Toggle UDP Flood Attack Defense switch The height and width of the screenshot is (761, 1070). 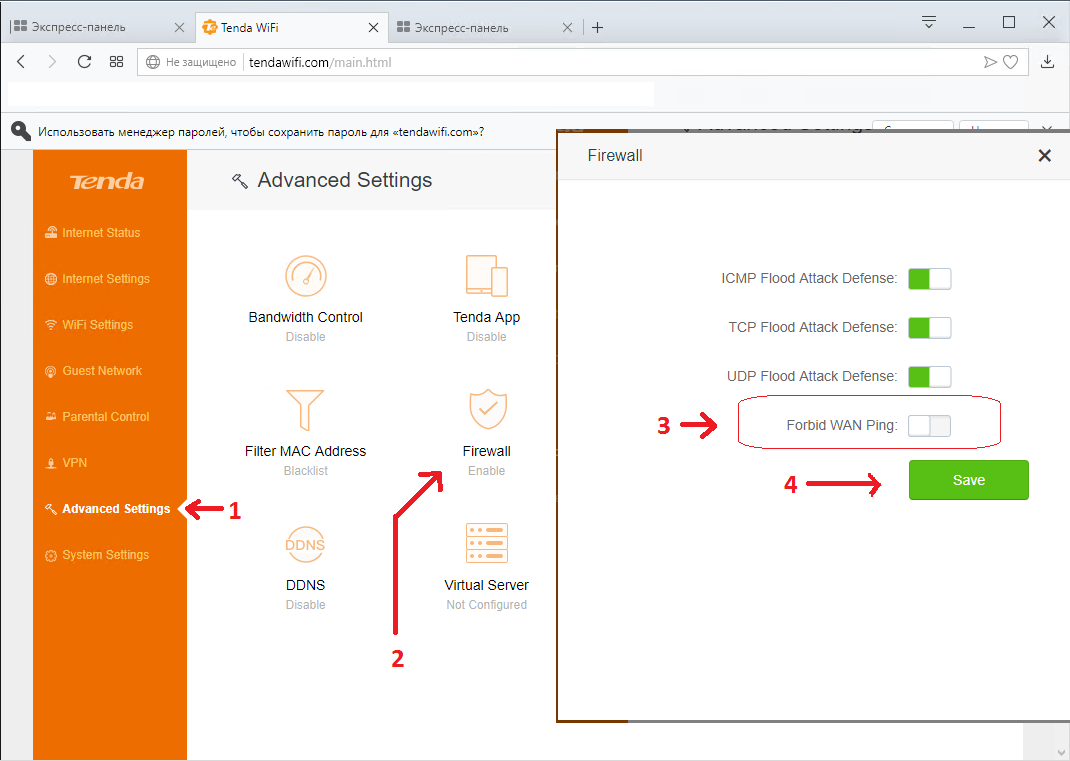(929, 377)
